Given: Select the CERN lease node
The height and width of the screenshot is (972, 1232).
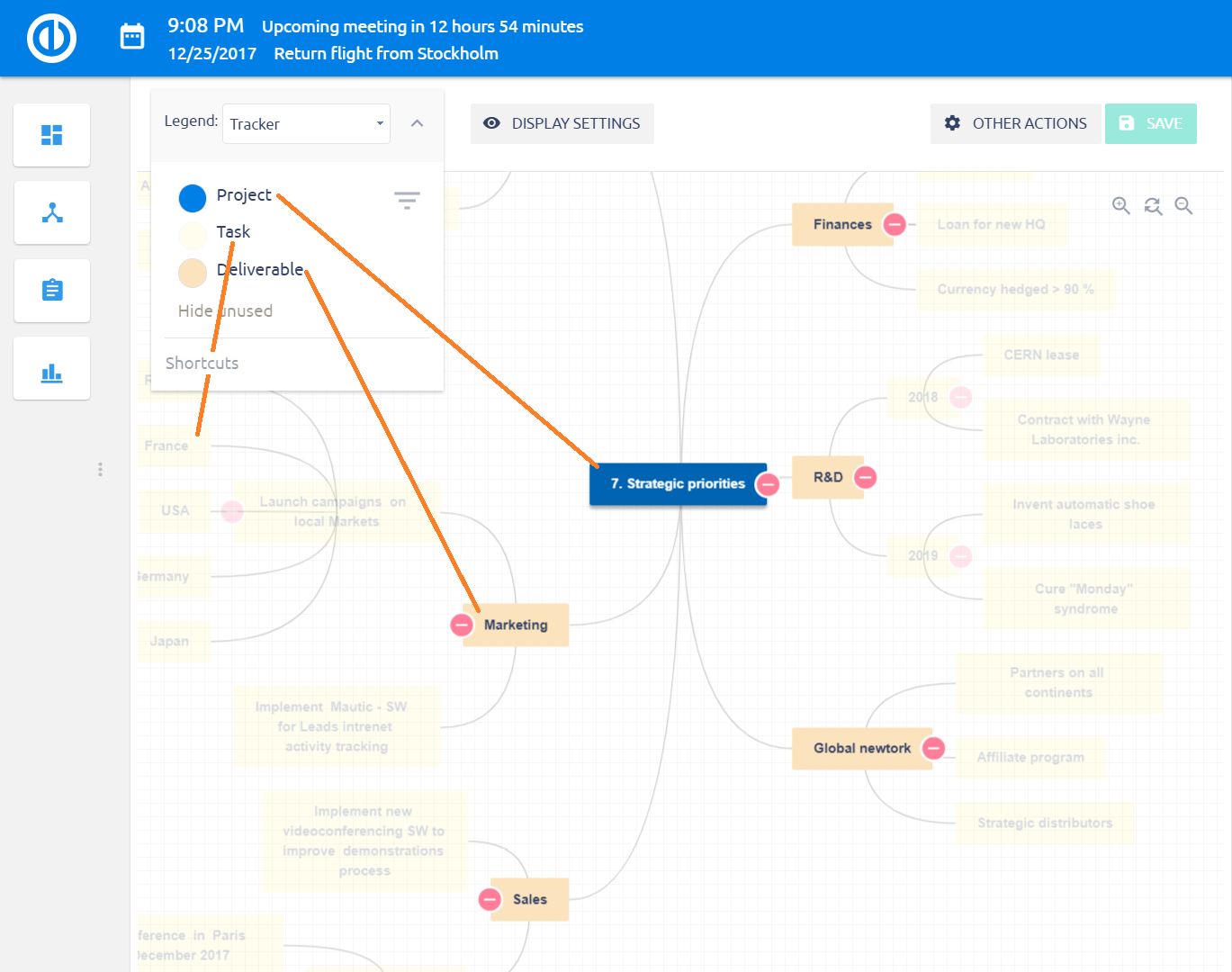Looking at the screenshot, I should coord(1041,355).
